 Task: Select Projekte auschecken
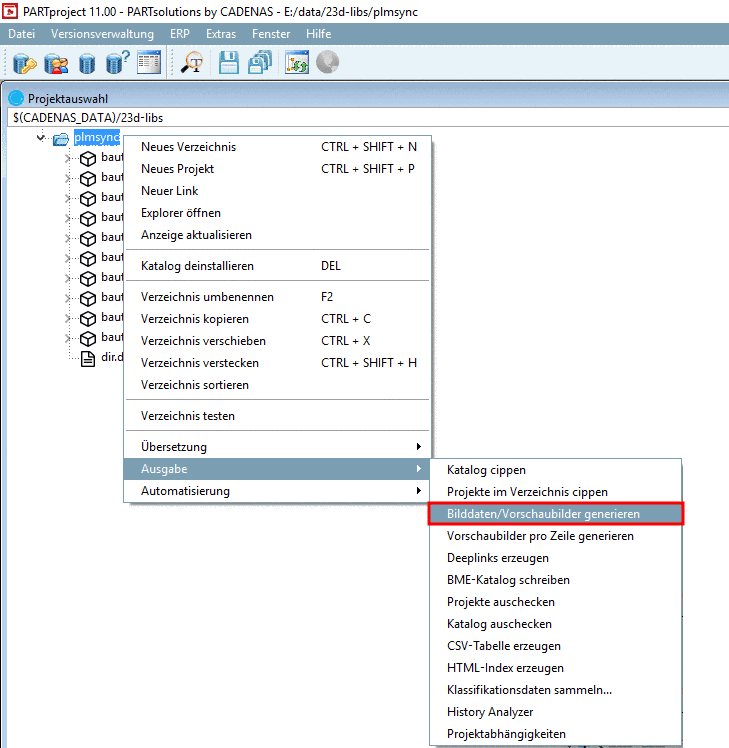pos(556,602)
